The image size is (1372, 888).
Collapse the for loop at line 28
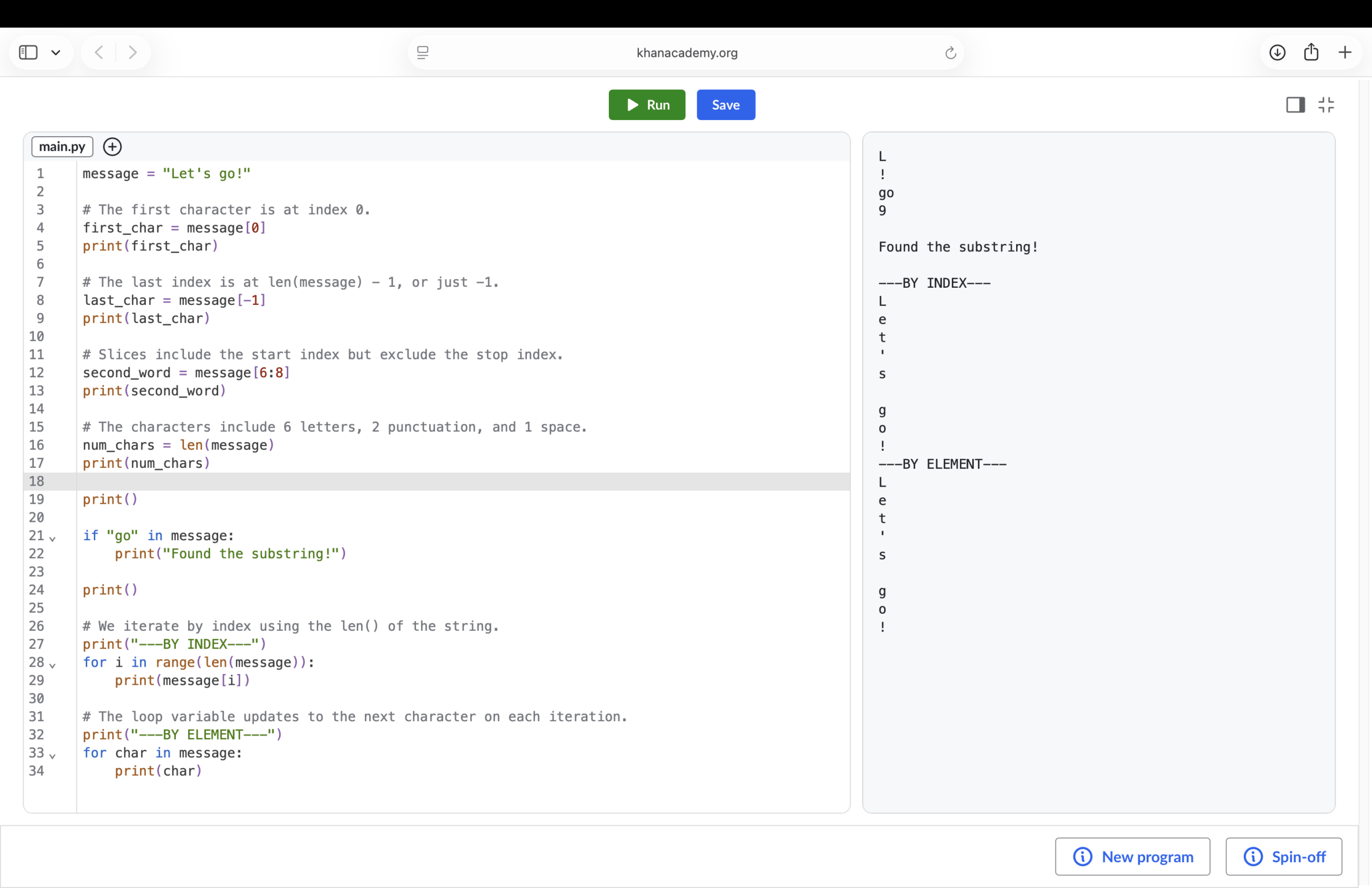53,666
